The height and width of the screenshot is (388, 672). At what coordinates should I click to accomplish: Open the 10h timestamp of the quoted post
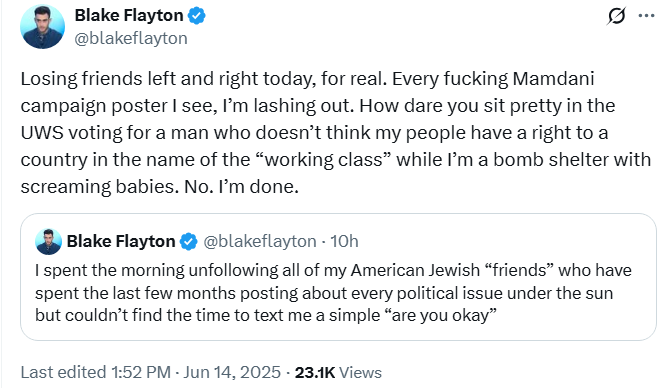(344, 241)
